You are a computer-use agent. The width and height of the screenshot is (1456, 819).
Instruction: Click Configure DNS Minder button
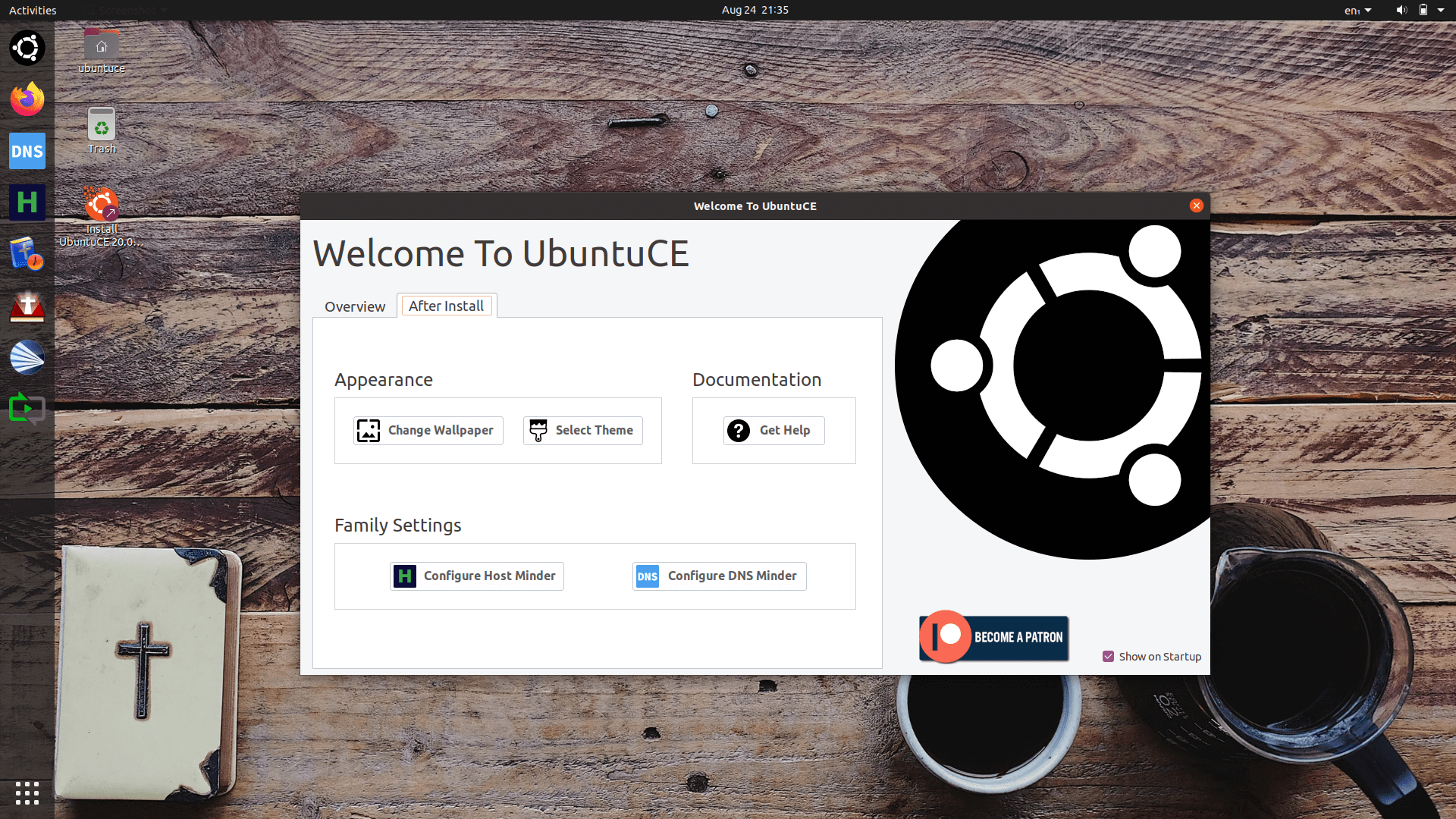point(720,576)
